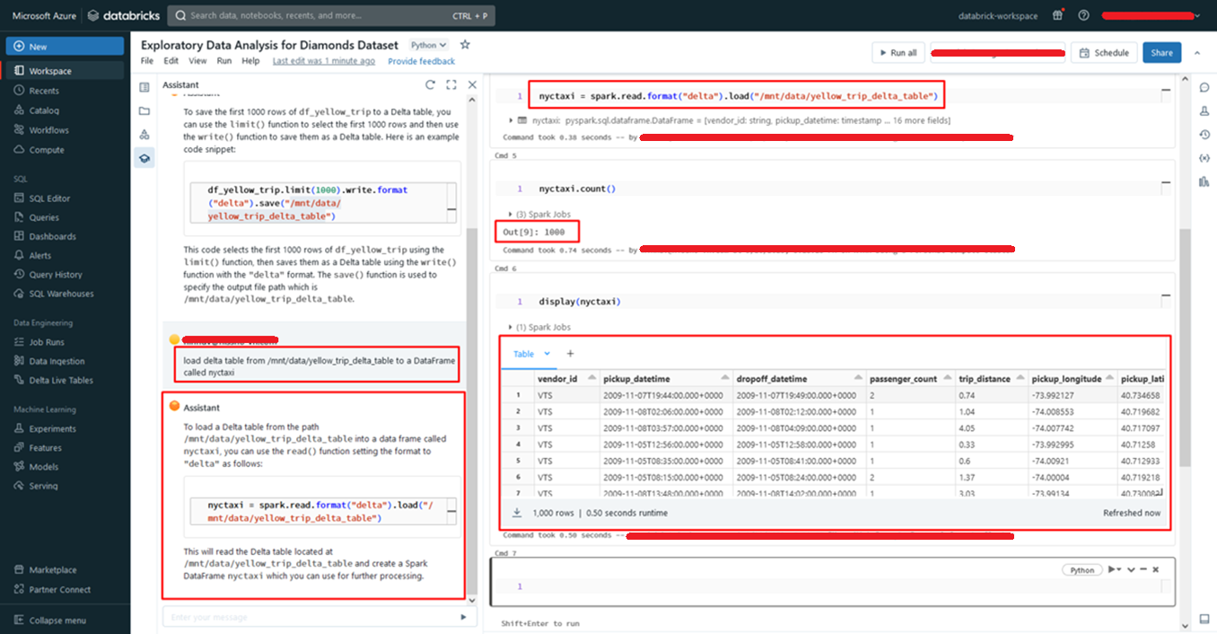This screenshot has height=634, width=1217.
Task: Open the Python language dropdown by title
Action: (x=429, y=45)
